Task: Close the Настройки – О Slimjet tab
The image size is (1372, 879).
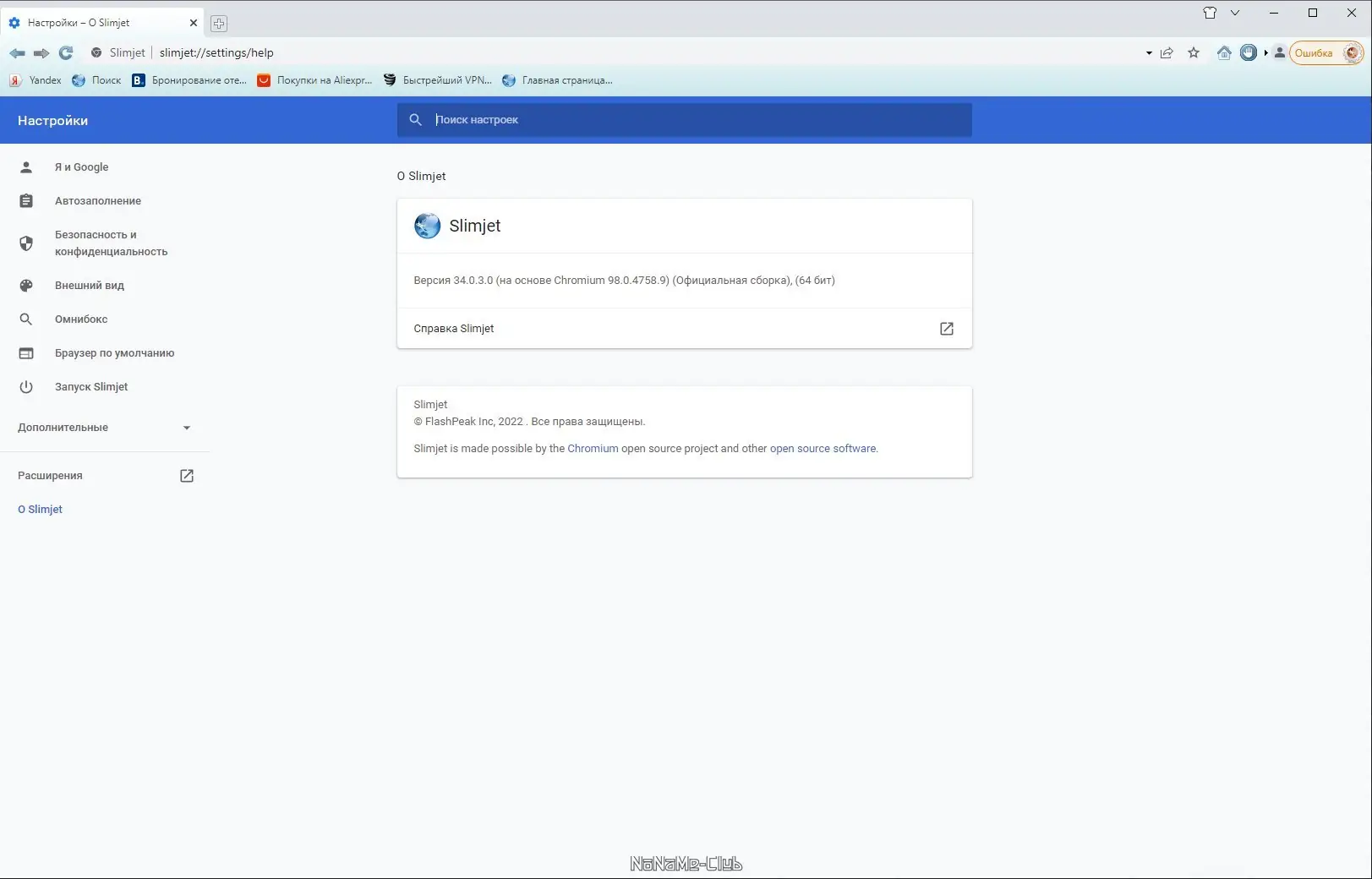Action: [194, 23]
